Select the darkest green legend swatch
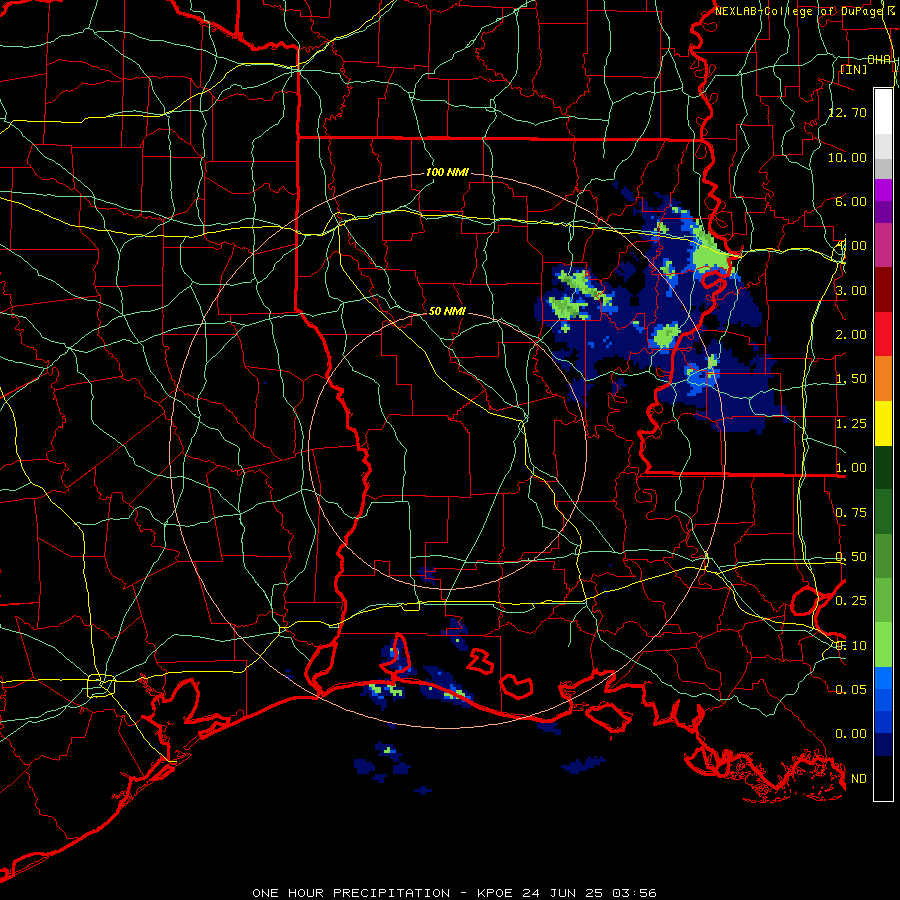900x900 pixels. (883, 468)
